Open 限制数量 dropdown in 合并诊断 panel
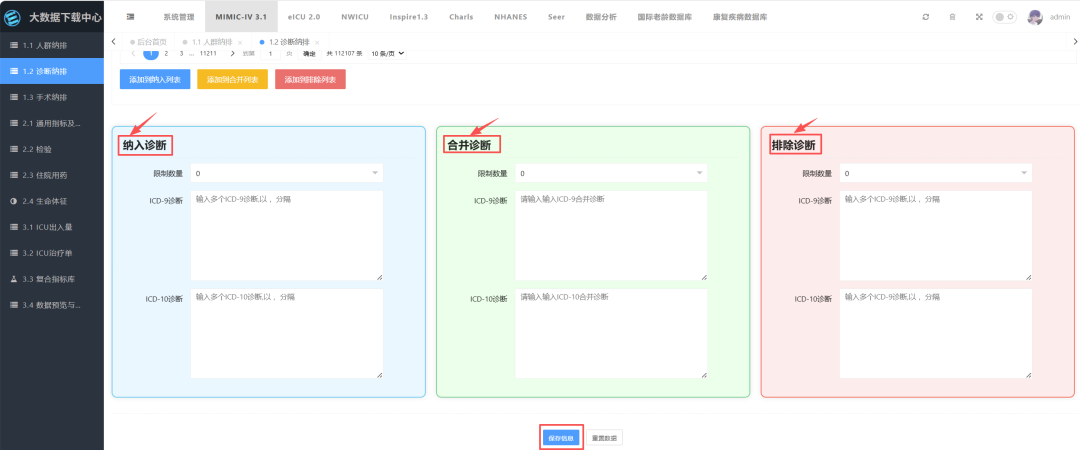 pos(611,173)
